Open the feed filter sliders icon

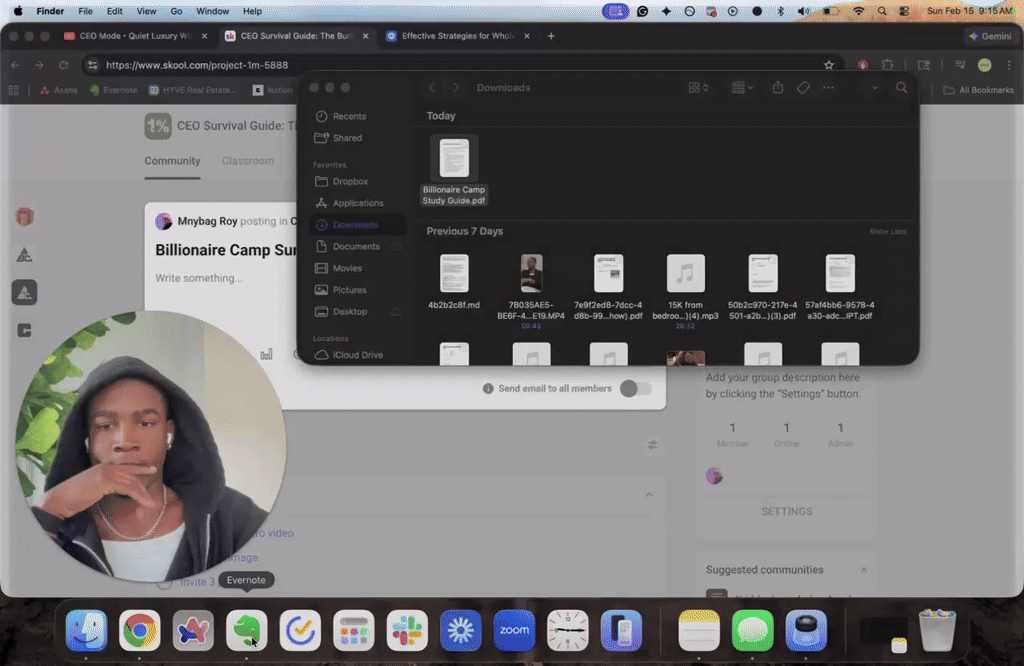coord(652,445)
